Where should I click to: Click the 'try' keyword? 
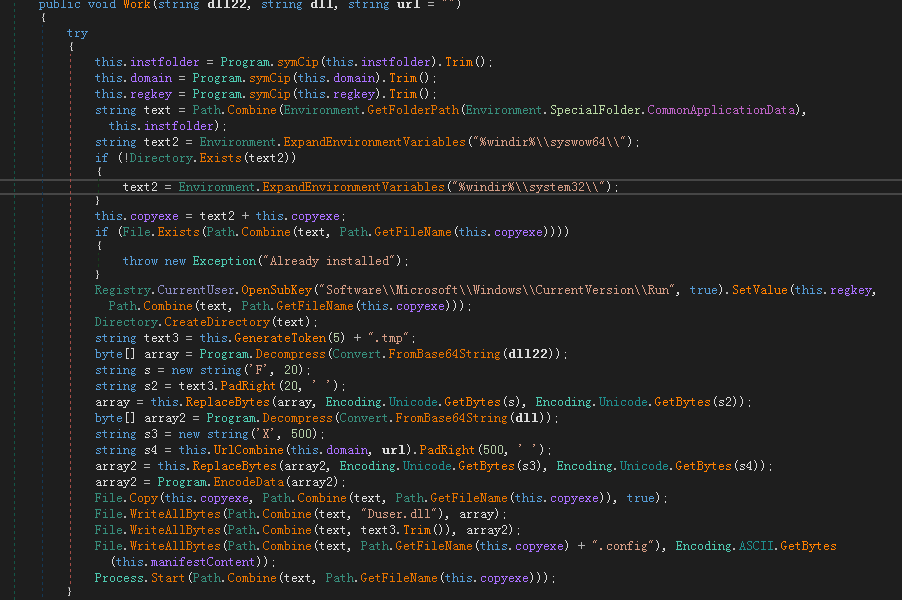77,33
